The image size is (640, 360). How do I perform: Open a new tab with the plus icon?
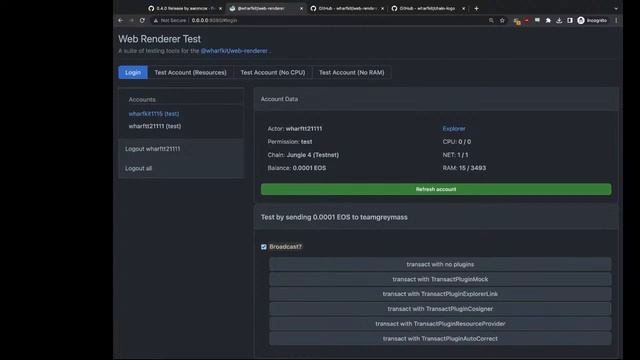tap(476, 8)
